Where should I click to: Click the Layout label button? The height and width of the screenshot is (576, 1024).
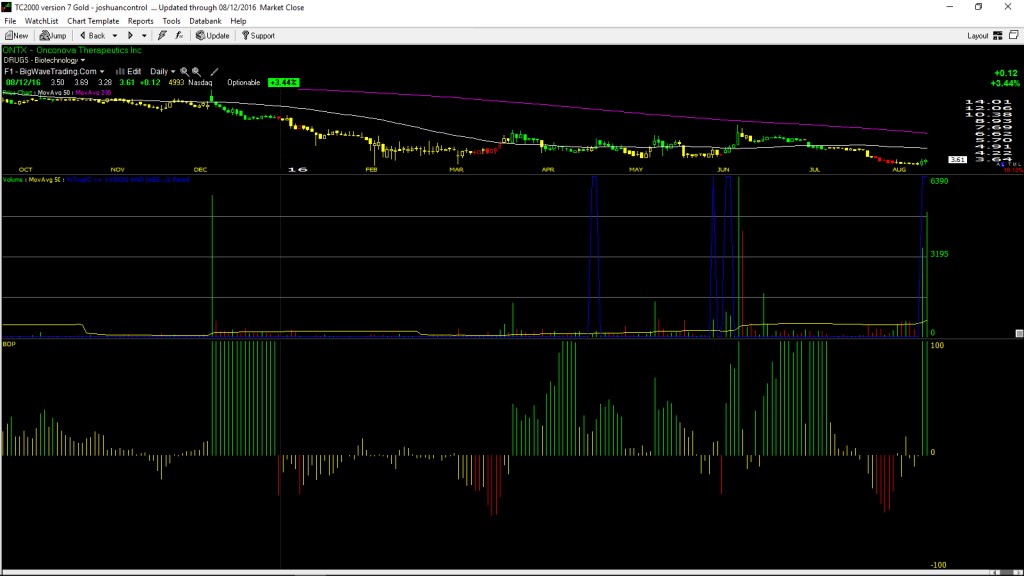(977, 36)
